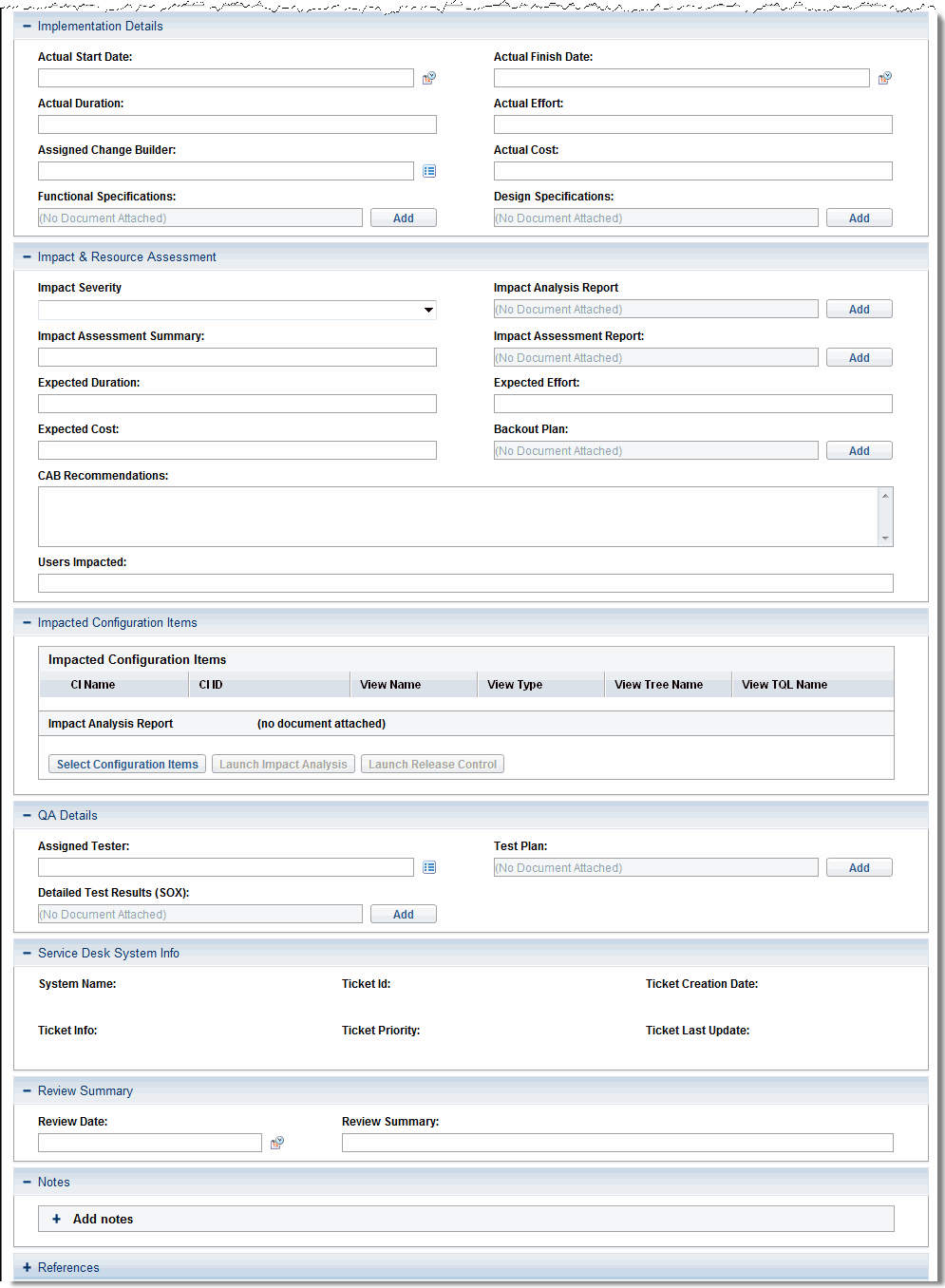
Task: Click the plus icon beside Add notes
Action: click(x=56, y=1219)
